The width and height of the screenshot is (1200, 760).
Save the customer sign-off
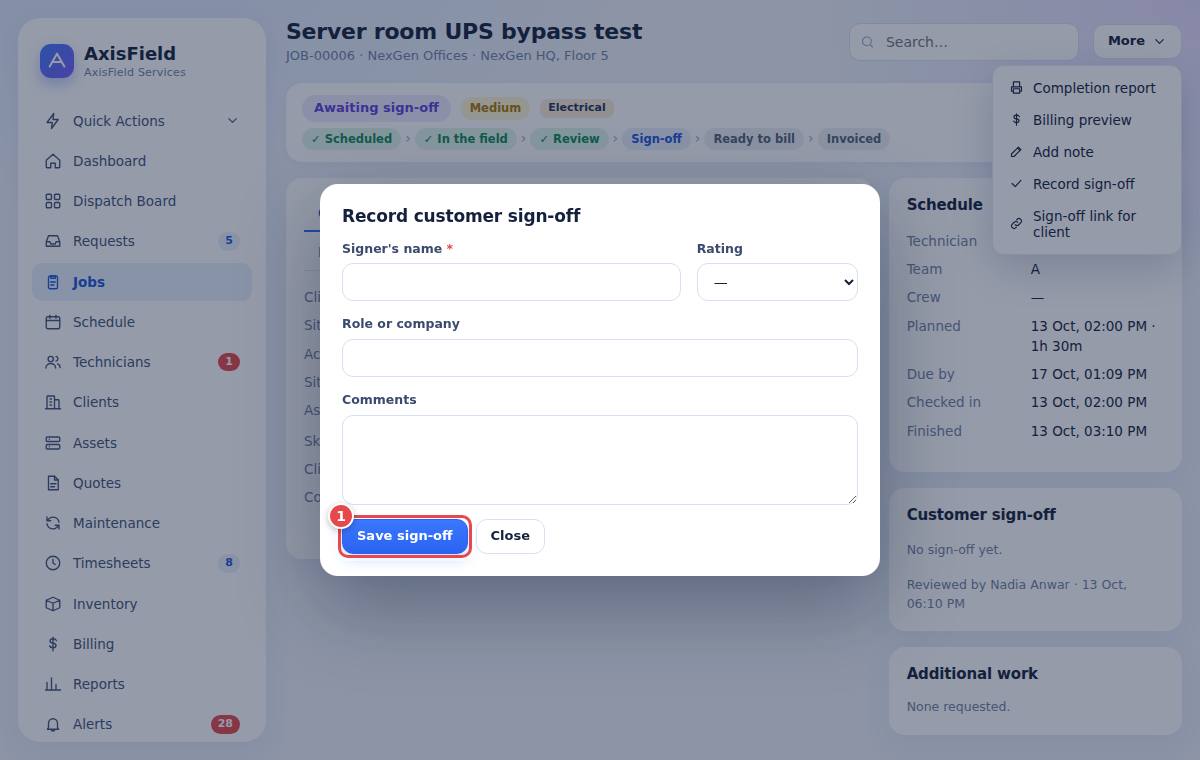(x=405, y=536)
